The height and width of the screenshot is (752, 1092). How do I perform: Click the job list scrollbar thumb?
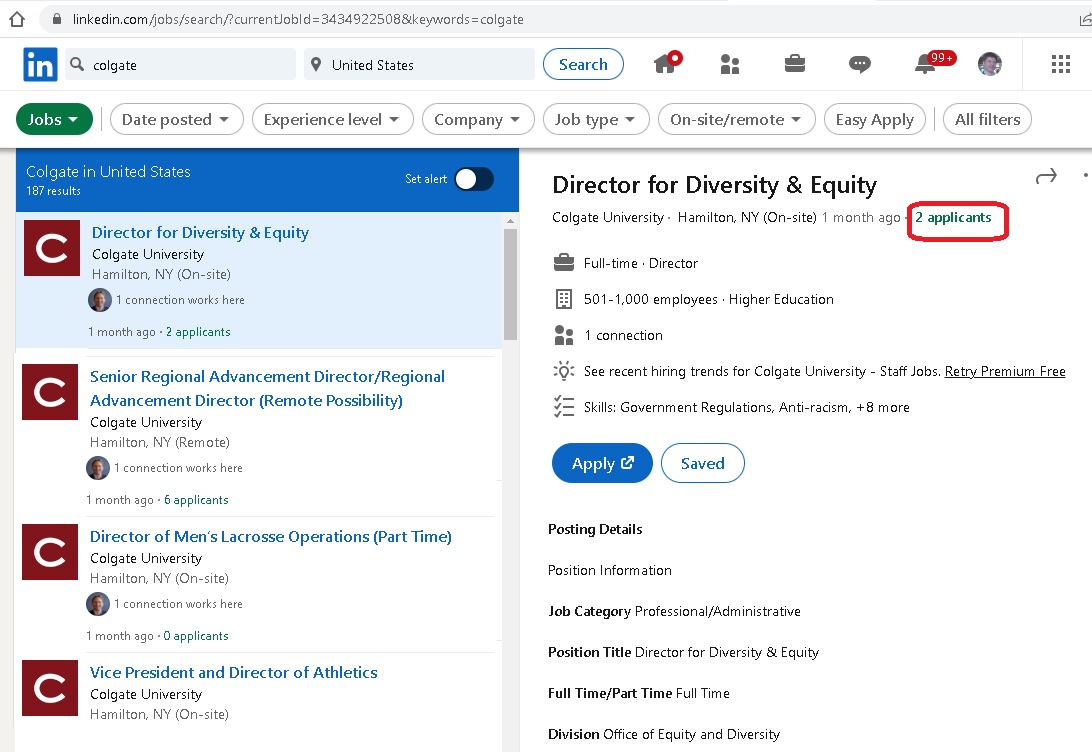[510, 284]
